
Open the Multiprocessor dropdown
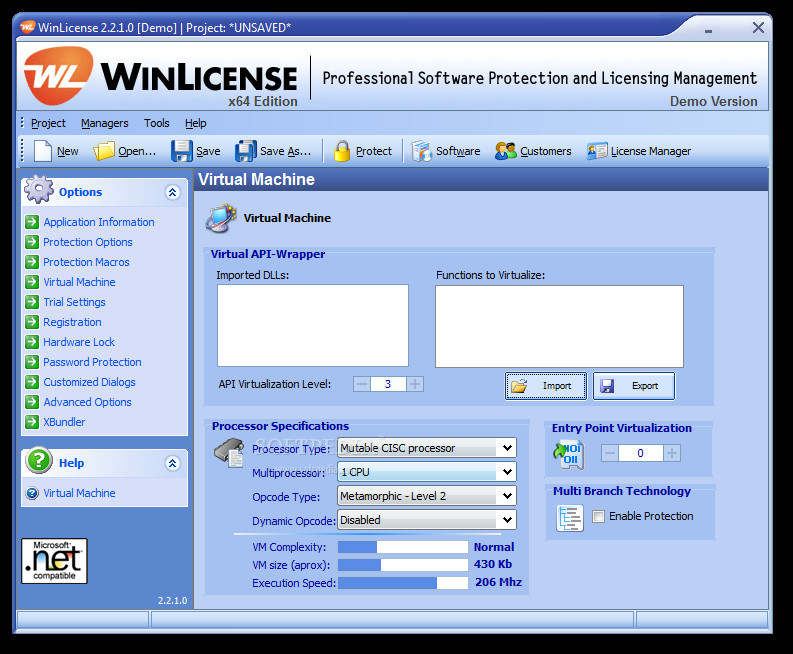pos(427,472)
